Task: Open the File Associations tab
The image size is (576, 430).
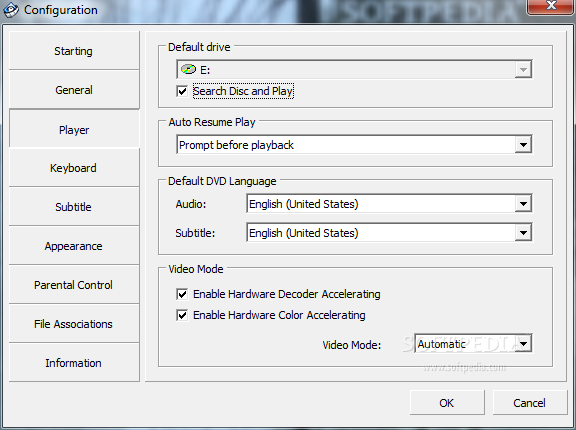Action: [74, 324]
